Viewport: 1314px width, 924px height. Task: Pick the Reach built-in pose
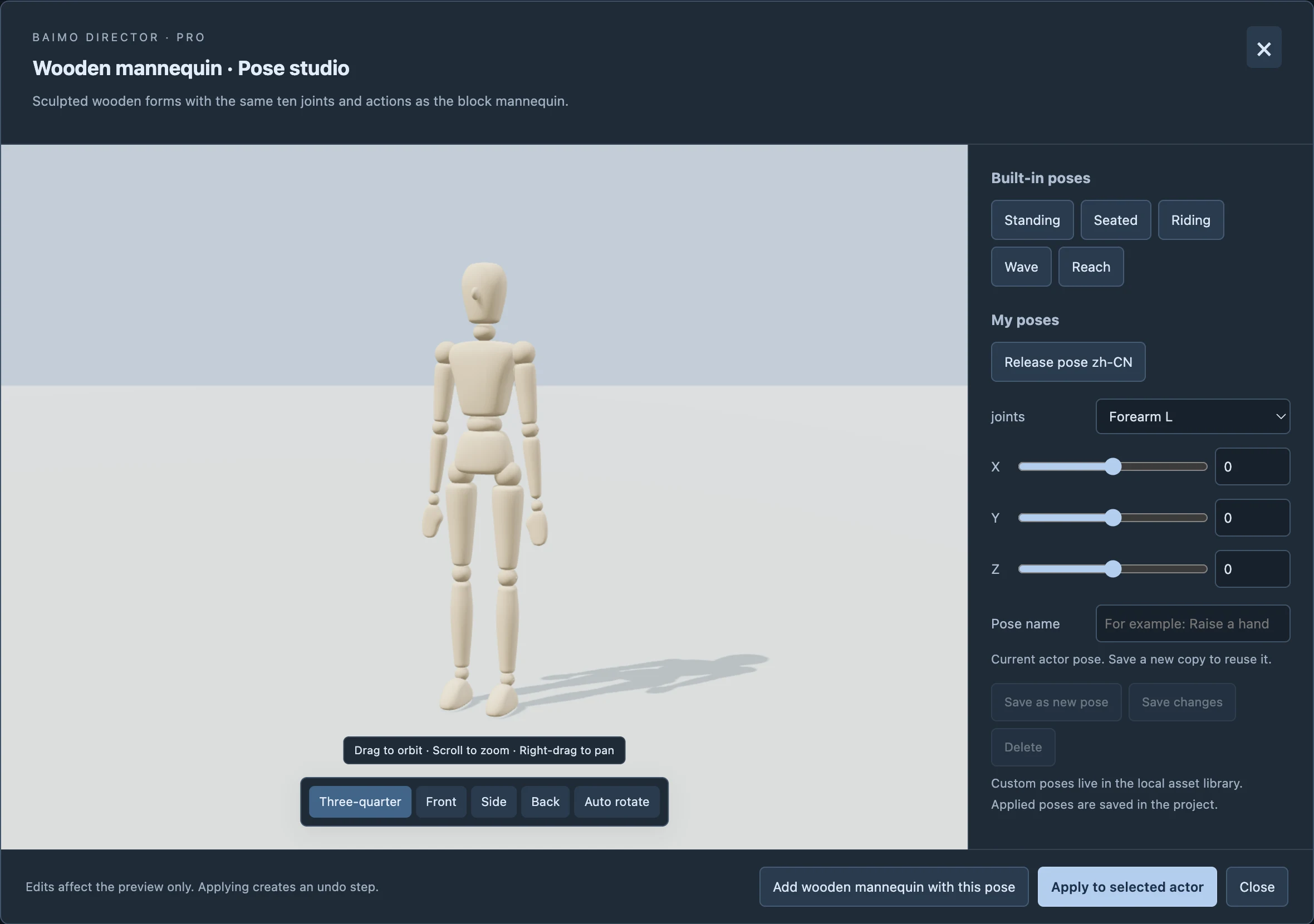pyautogui.click(x=1091, y=267)
